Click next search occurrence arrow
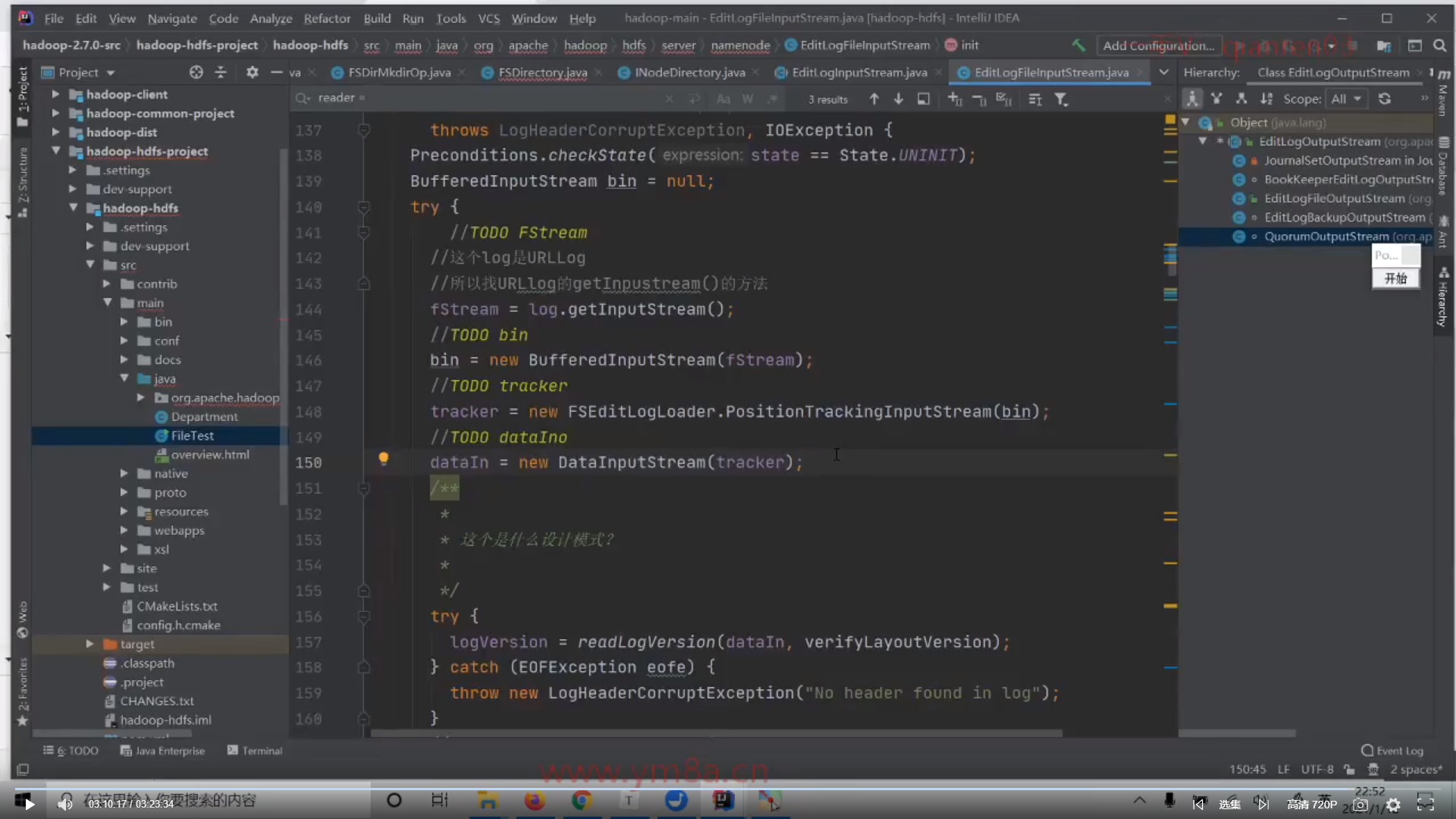 pos(898,99)
